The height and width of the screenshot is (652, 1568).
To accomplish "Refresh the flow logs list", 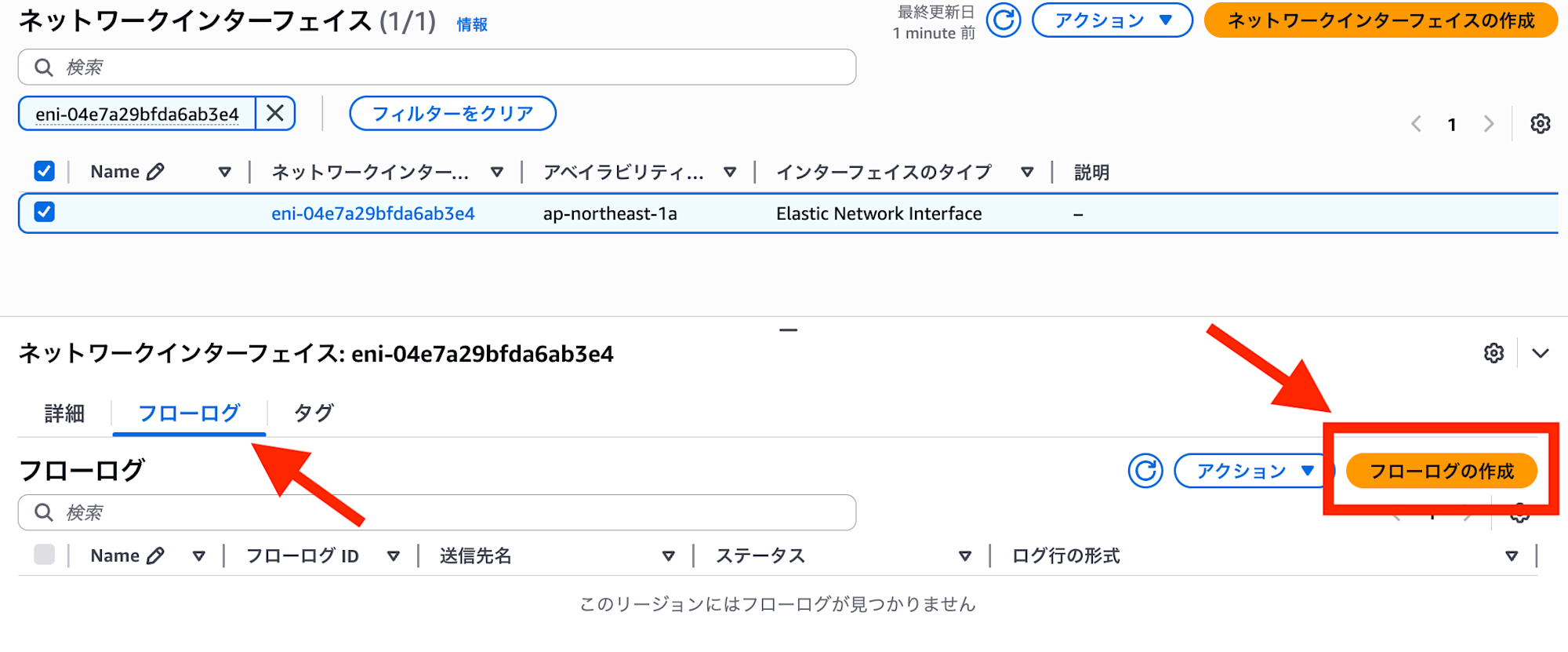I will click(1145, 471).
